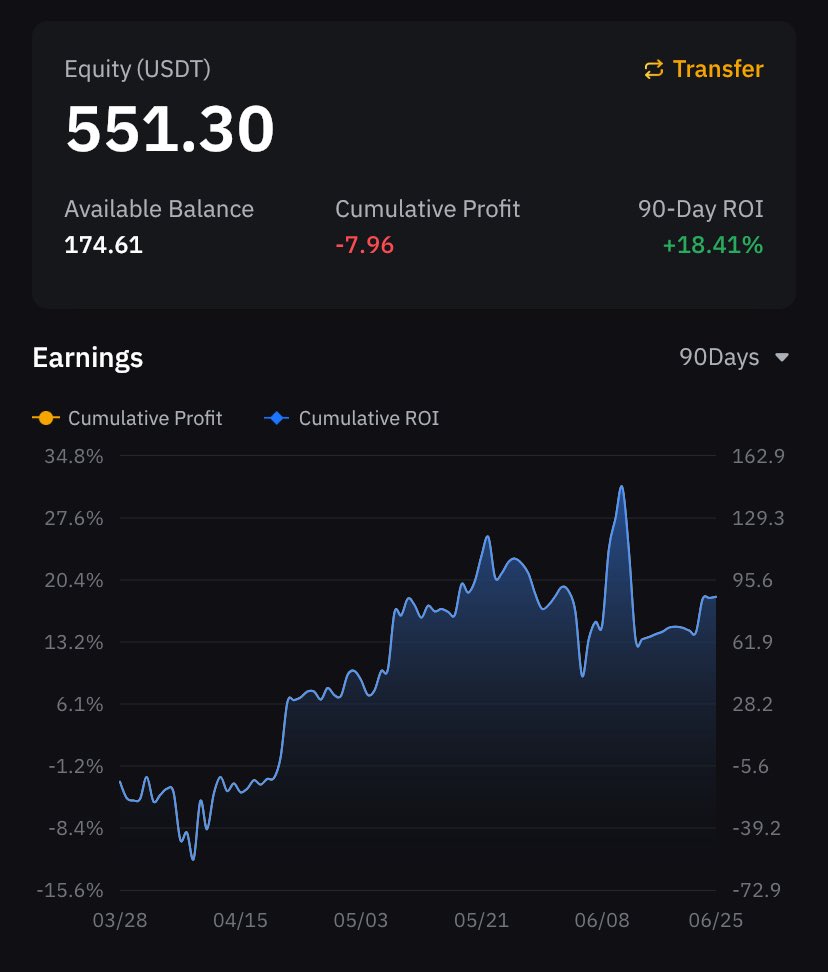Click the 28.2 right axis label

(x=752, y=704)
